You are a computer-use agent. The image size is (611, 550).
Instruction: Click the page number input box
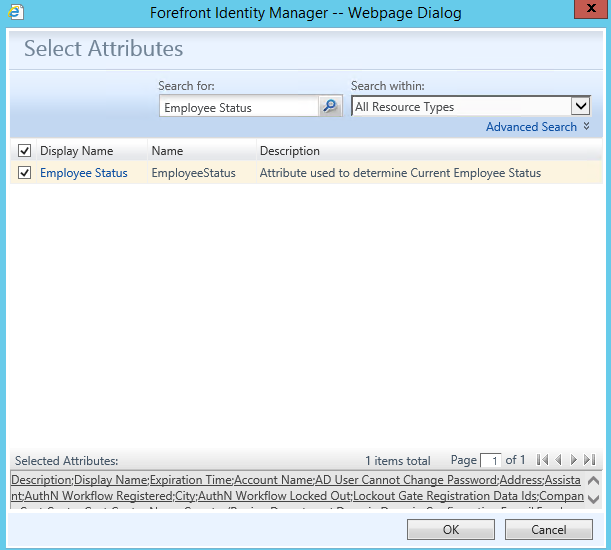pos(491,461)
